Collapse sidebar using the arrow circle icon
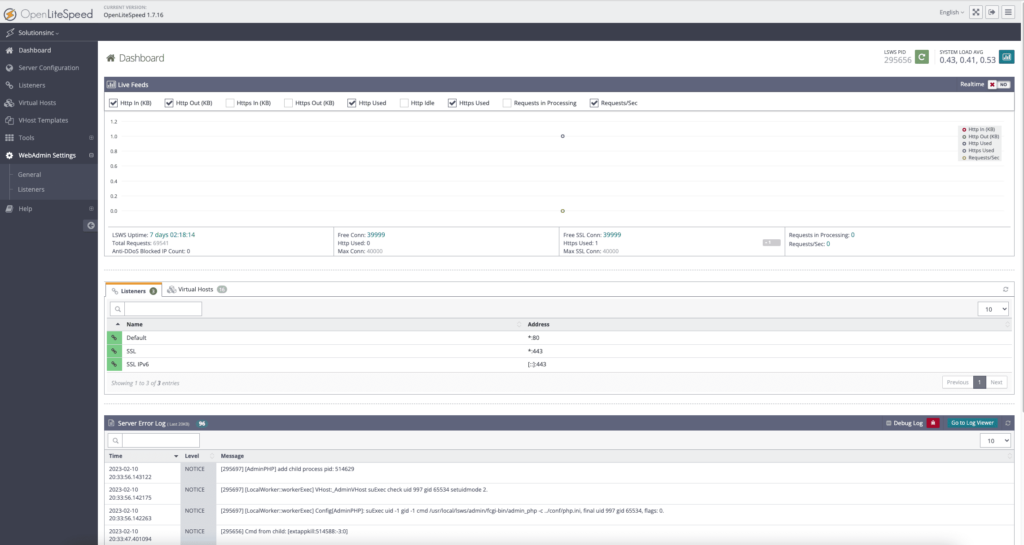 pyautogui.click(x=91, y=226)
